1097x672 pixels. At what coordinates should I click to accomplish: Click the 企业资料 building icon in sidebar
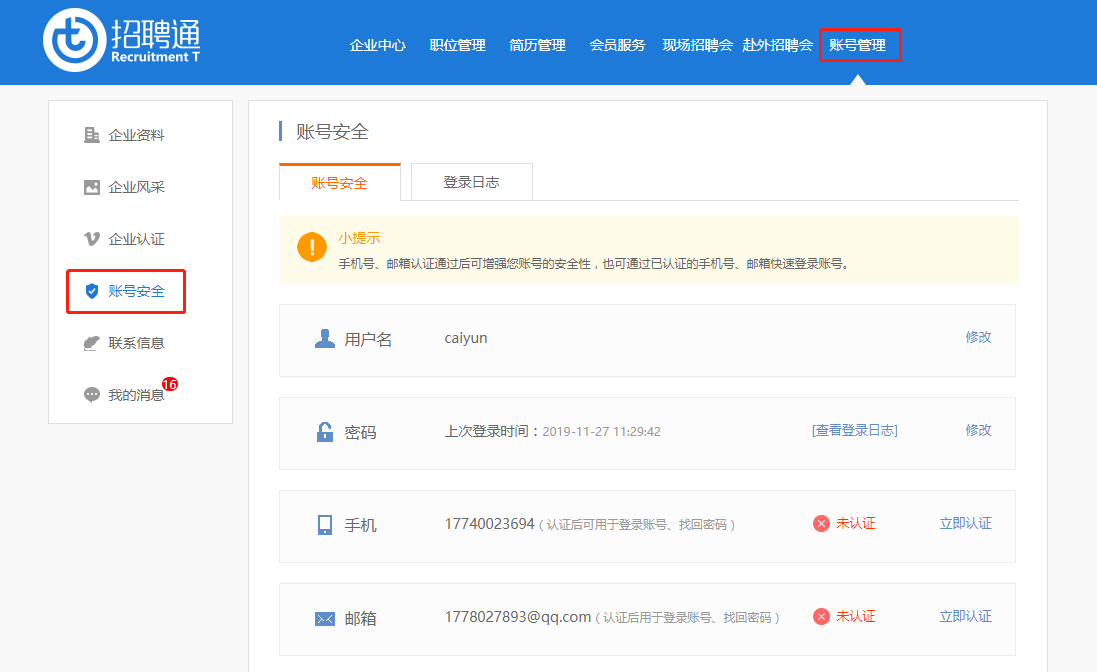point(92,135)
